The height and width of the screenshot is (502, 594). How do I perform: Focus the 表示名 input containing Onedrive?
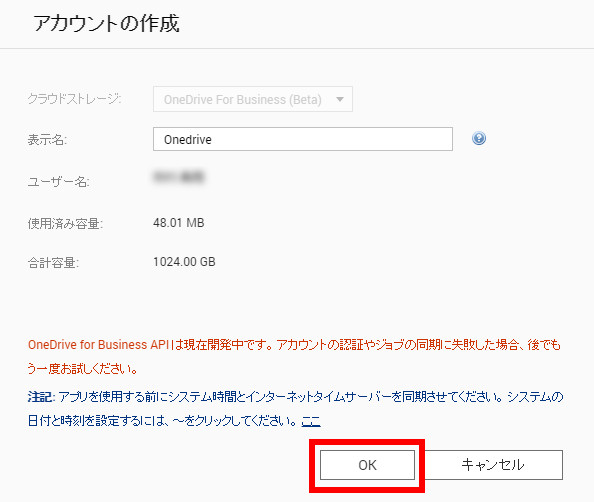point(303,139)
